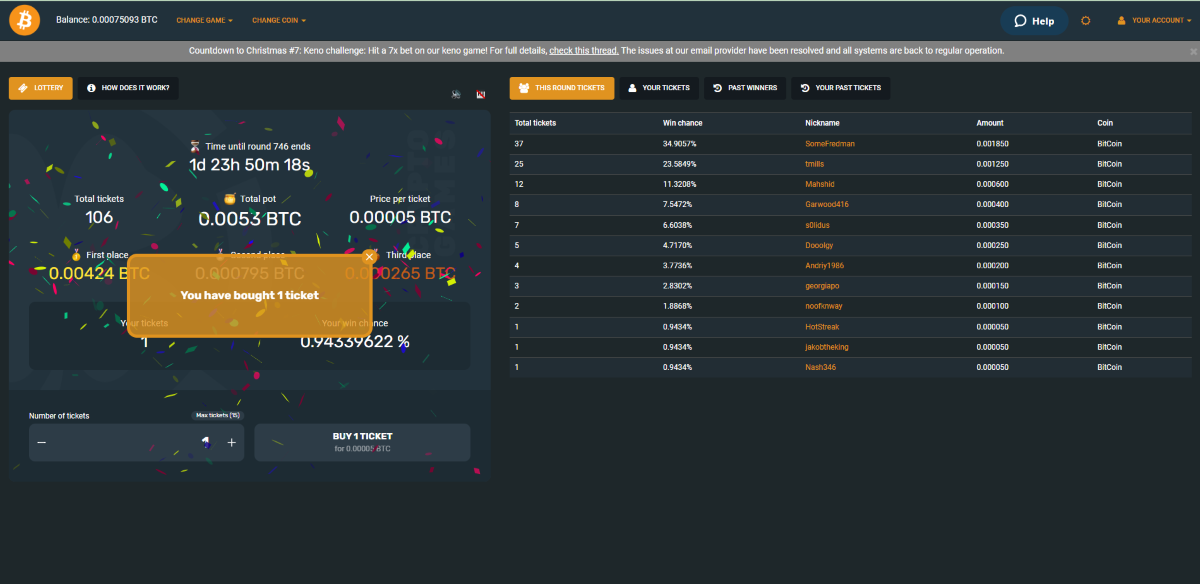Click the Total tickets column header

coord(535,123)
